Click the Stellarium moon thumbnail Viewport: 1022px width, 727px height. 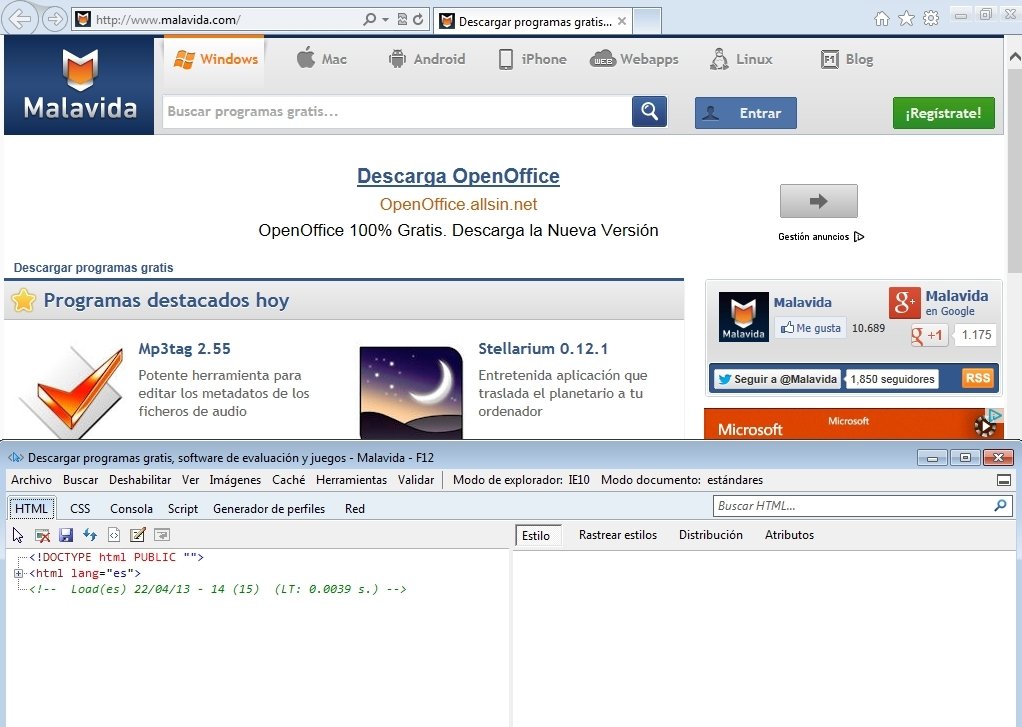tap(411, 393)
